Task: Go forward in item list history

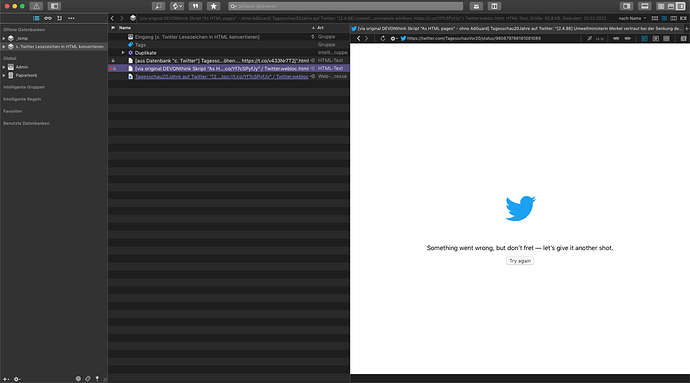Action: pyautogui.click(x=122, y=18)
